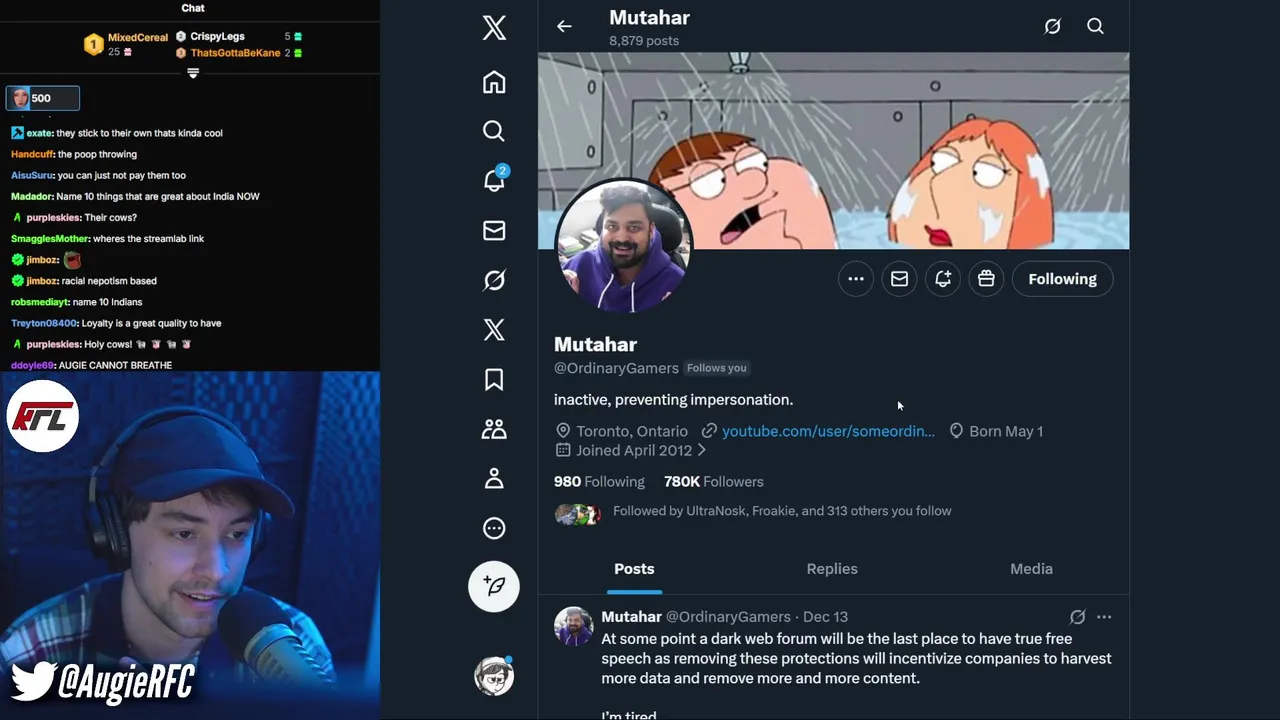Open Bookmarks icon in sidebar
This screenshot has width=1280, height=720.
pyautogui.click(x=494, y=379)
